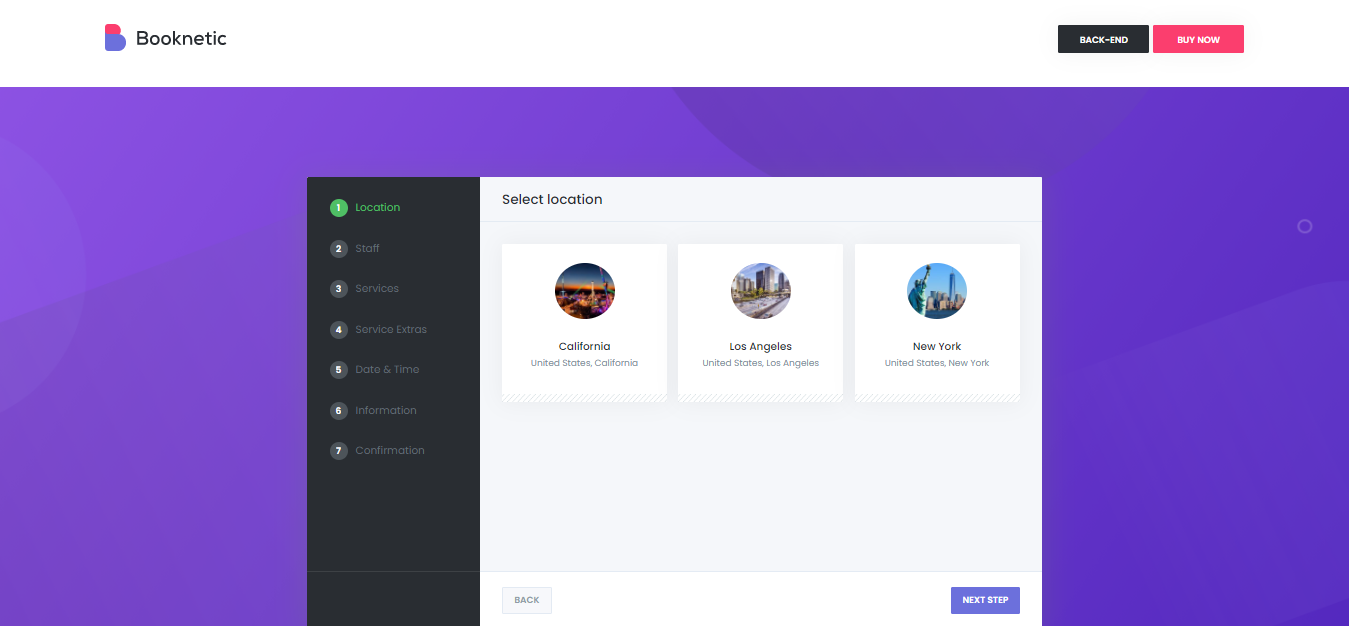Select the New York Statue of Liberty photo

click(x=937, y=291)
